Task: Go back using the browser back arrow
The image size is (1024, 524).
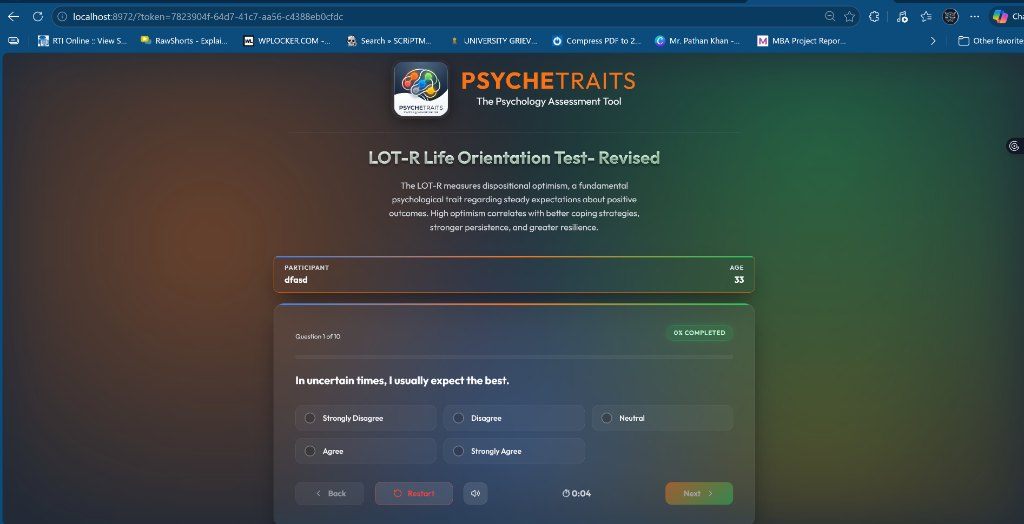Action: click(13, 16)
